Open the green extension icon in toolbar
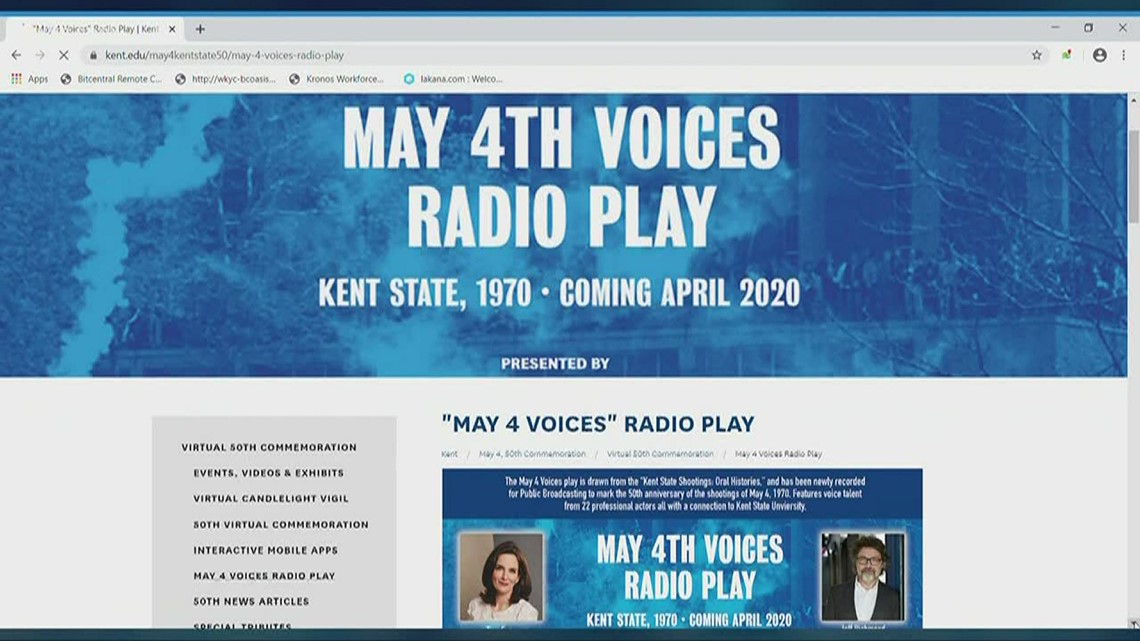The width and height of the screenshot is (1140, 641). [1067, 55]
